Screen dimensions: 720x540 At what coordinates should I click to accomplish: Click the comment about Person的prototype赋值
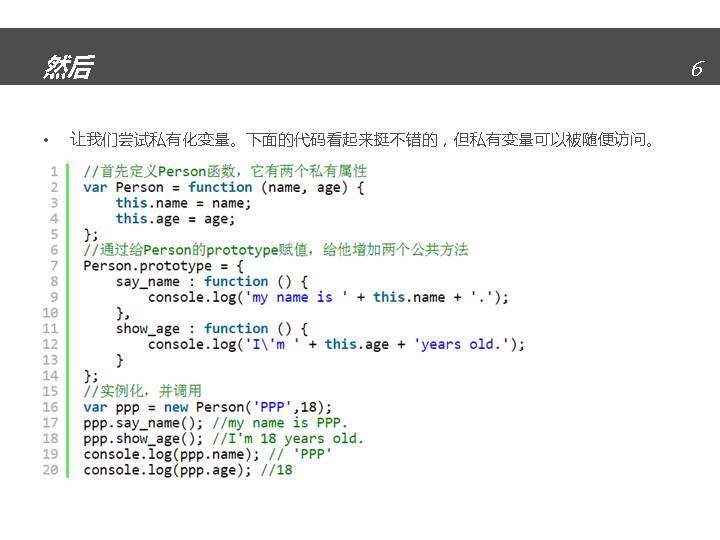(x=275, y=250)
